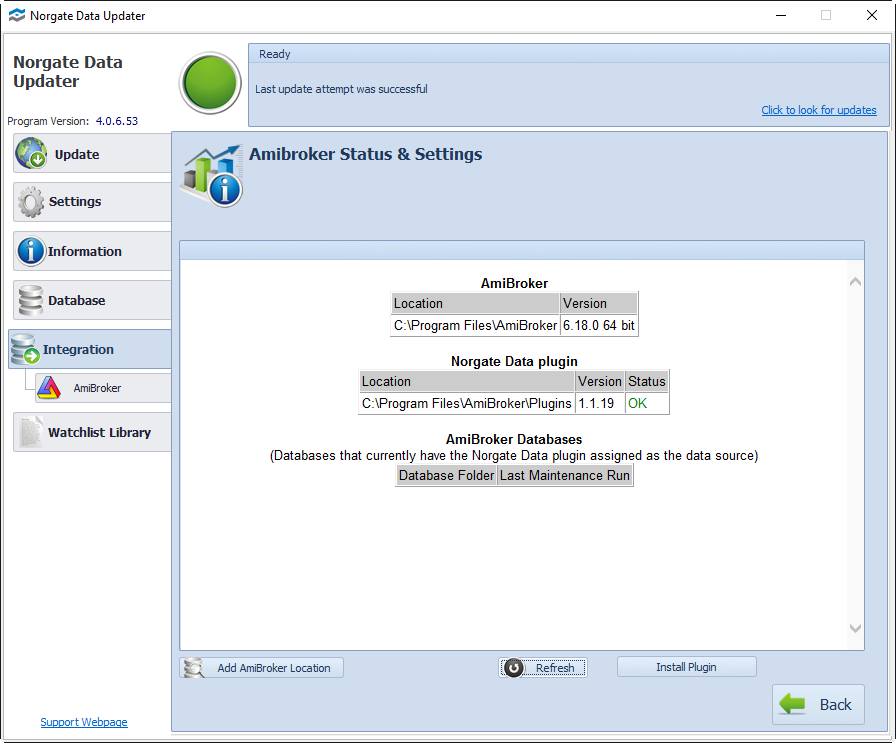Click the Refresh button label
This screenshot has height=743, width=896.
[x=555, y=668]
